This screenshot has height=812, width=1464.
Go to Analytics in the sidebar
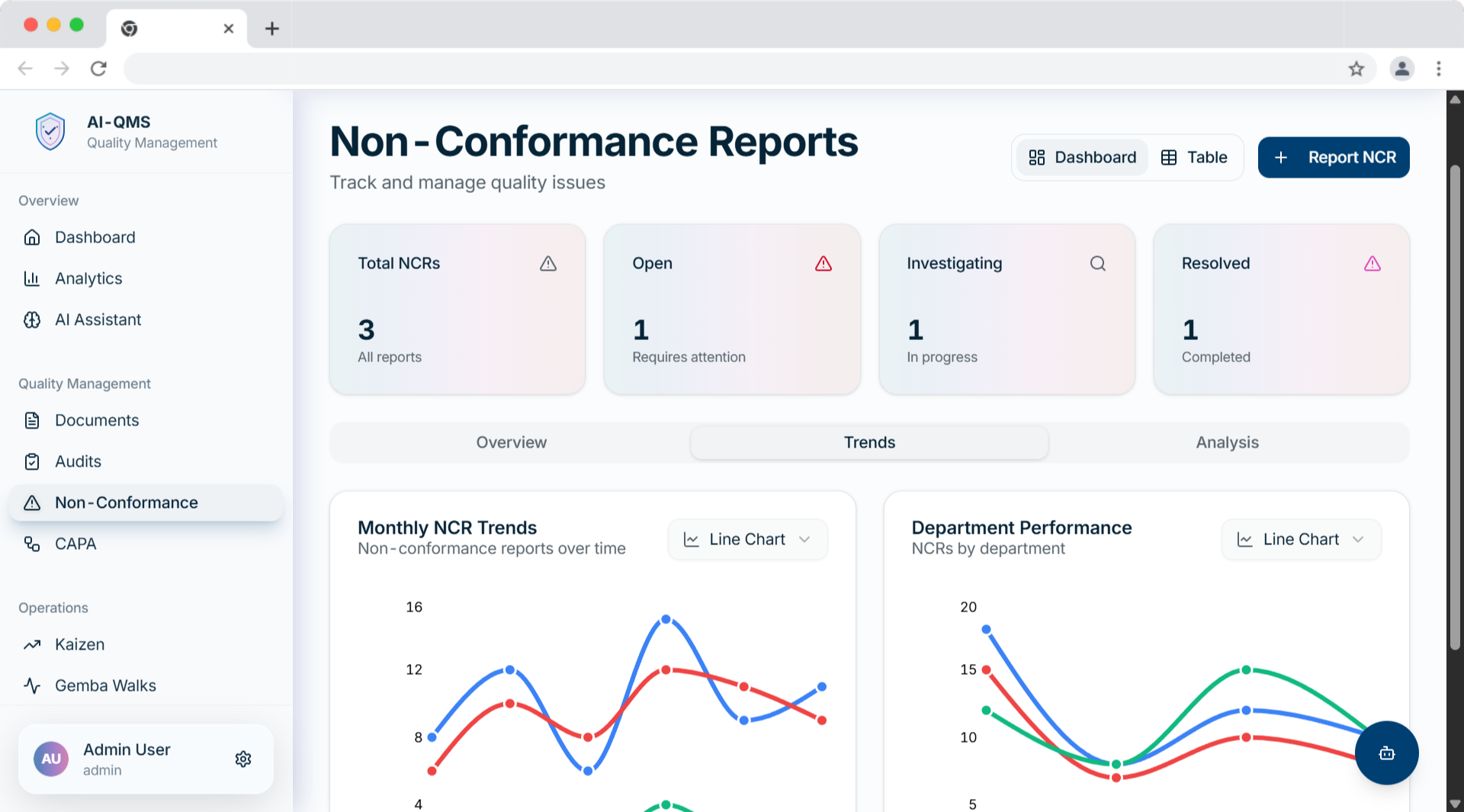[146, 278]
